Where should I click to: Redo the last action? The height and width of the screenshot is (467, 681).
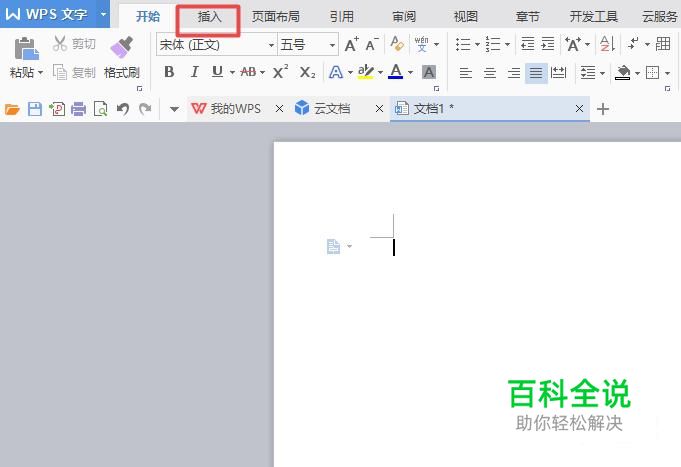coord(145,109)
